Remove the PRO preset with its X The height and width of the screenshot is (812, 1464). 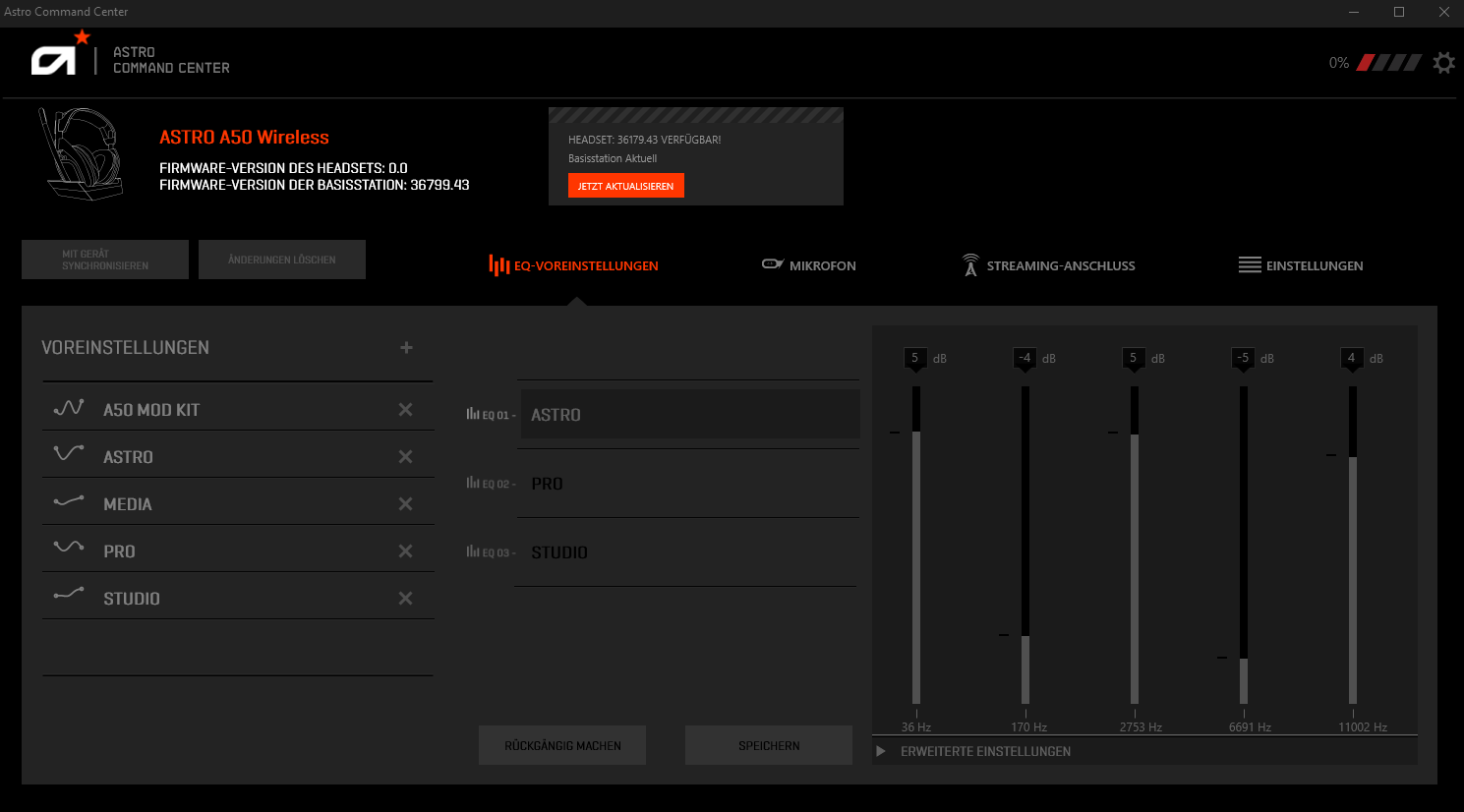pyautogui.click(x=405, y=550)
